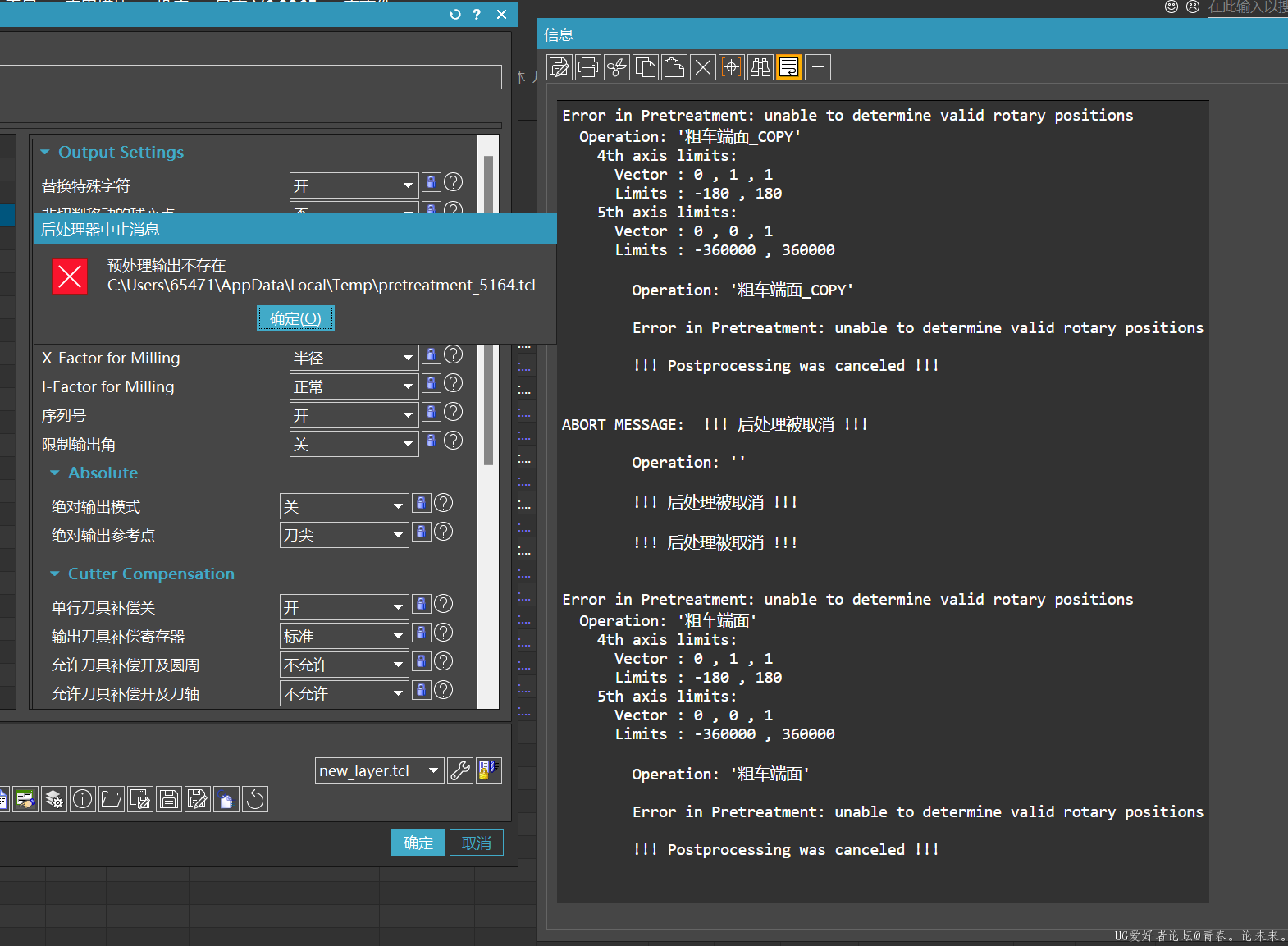Toggle the highlighted word wrap icon
The width and height of the screenshot is (1288, 946).
tap(789, 67)
